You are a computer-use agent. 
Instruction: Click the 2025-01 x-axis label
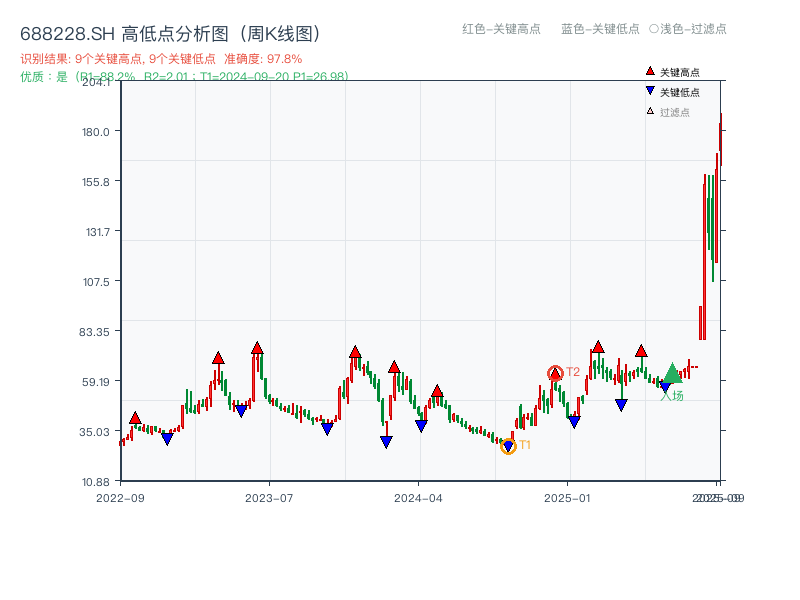tap(567, 498)
